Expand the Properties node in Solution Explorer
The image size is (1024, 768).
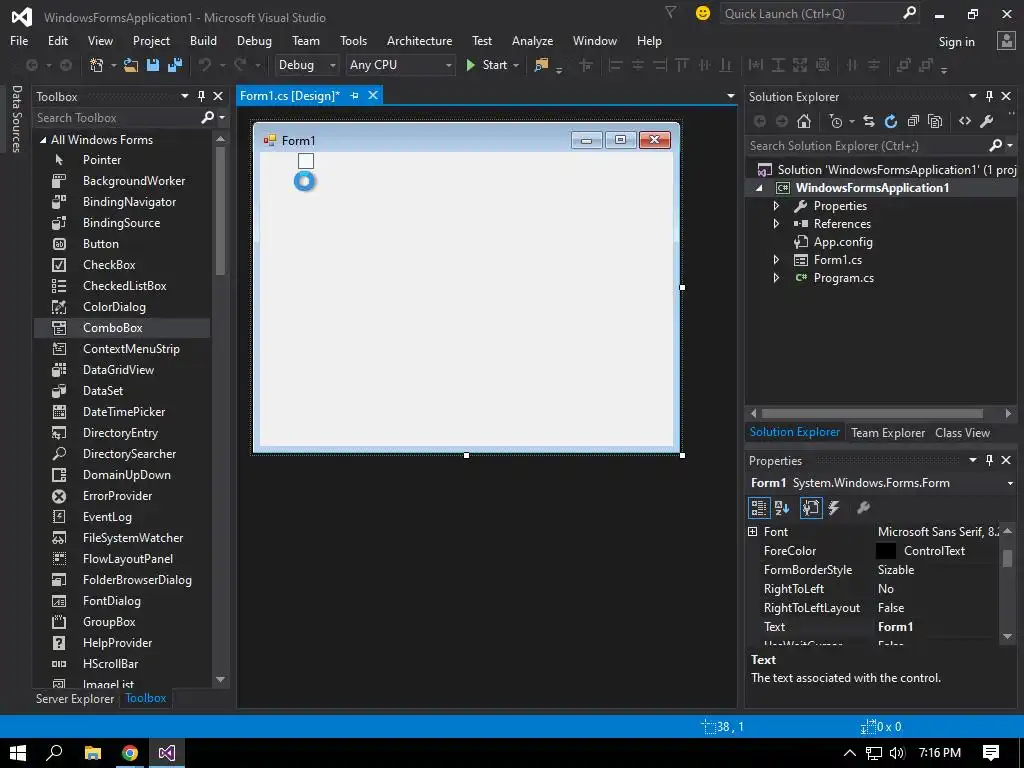pyautogui.click(x=776, y=206)
